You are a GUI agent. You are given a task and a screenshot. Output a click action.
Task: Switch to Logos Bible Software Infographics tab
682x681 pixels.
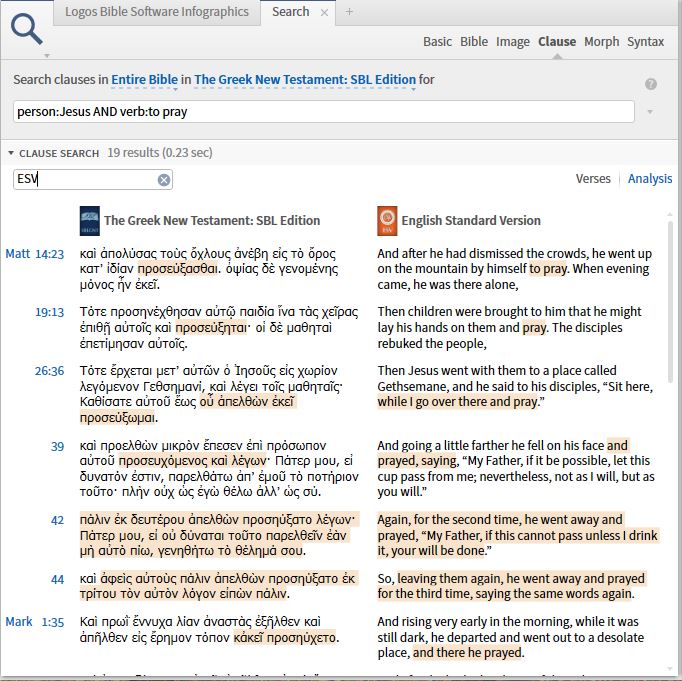(x=157, y=12)
